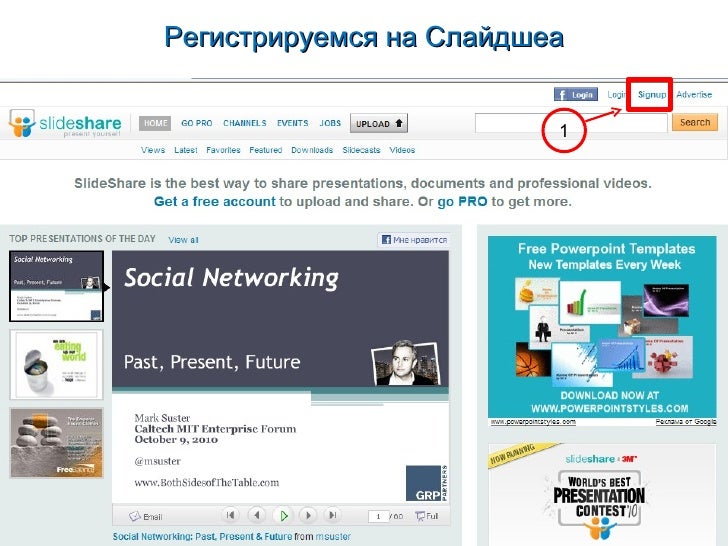728x546 pixels.
Task: Click in the search input field
Action: coord(571,123)
